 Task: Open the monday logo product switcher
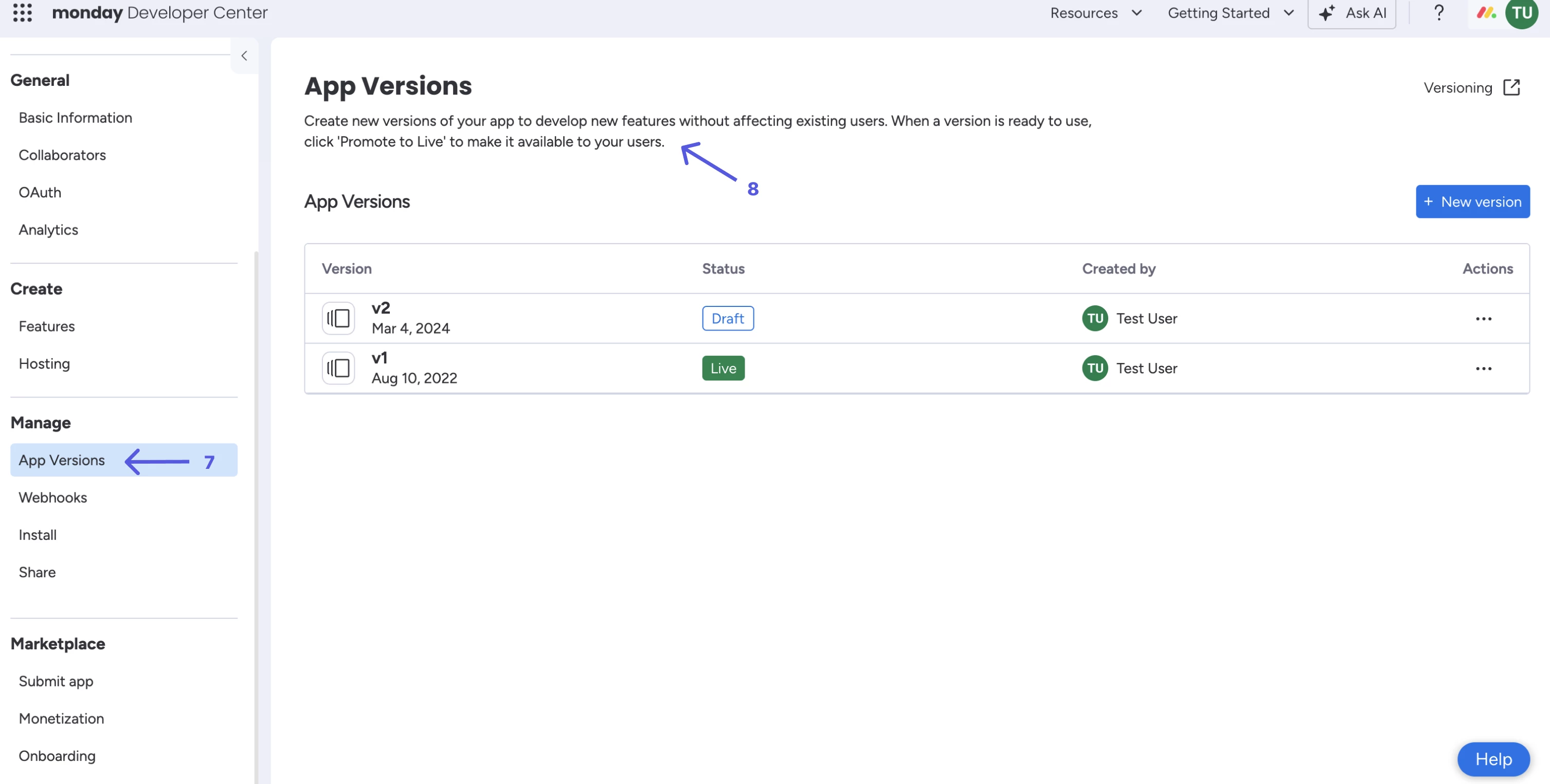point(1486,13)
